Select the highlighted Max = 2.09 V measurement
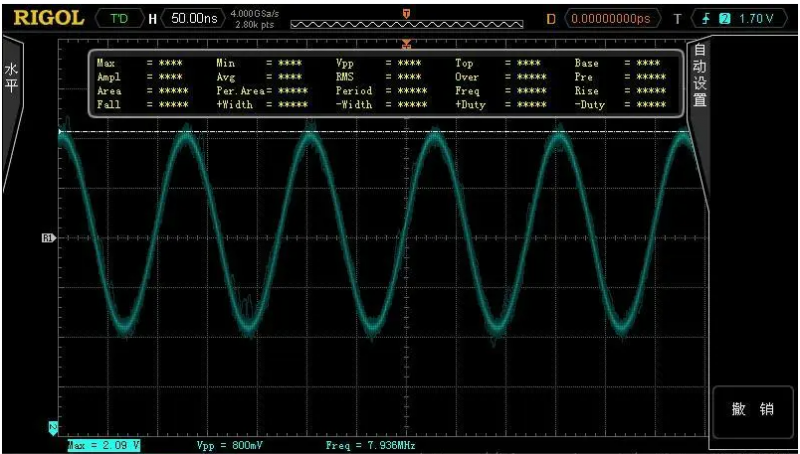 pos(104,445)
